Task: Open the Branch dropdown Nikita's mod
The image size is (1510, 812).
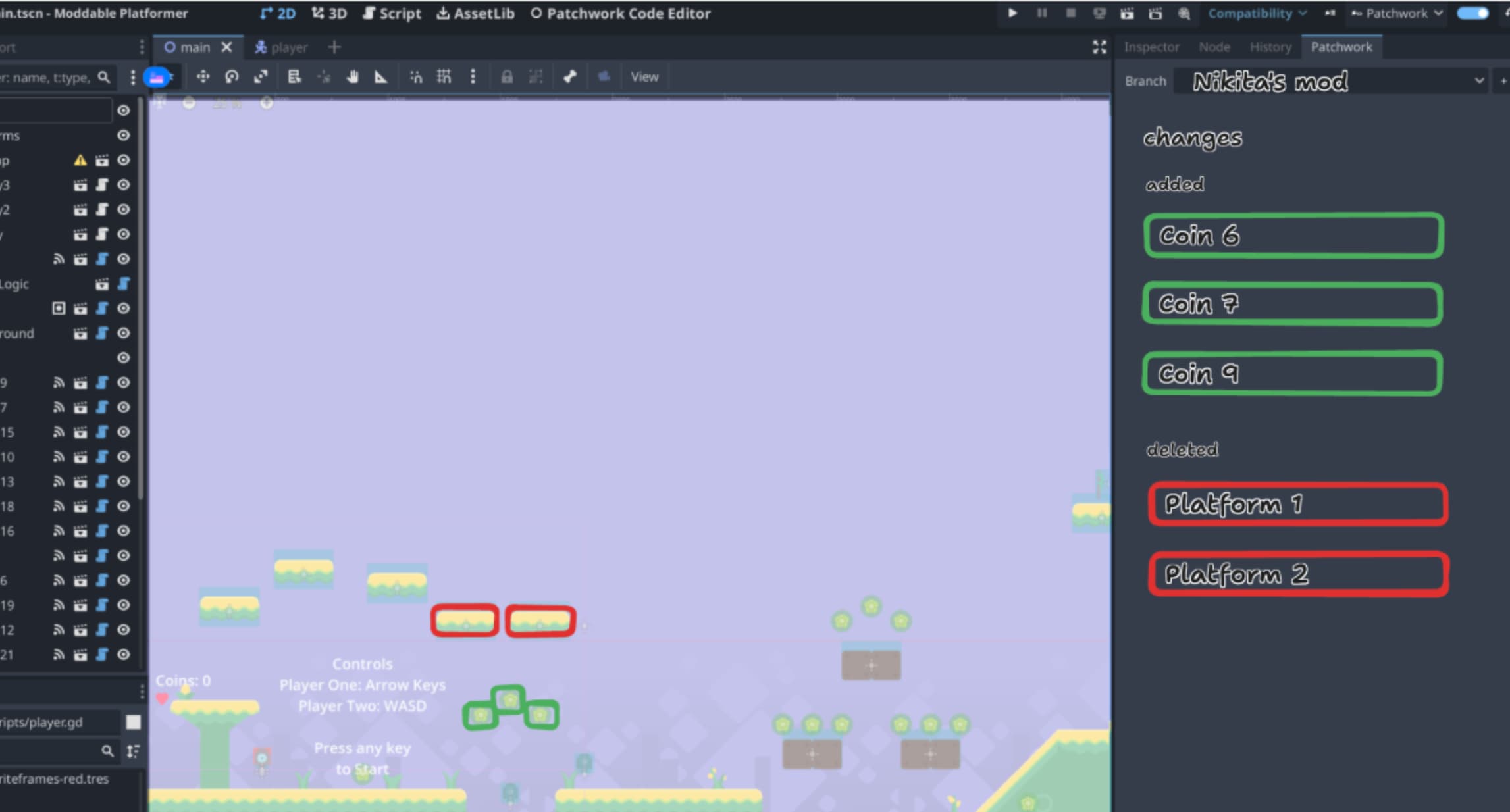Action: pyautogui.click(x=1331, y=81)
